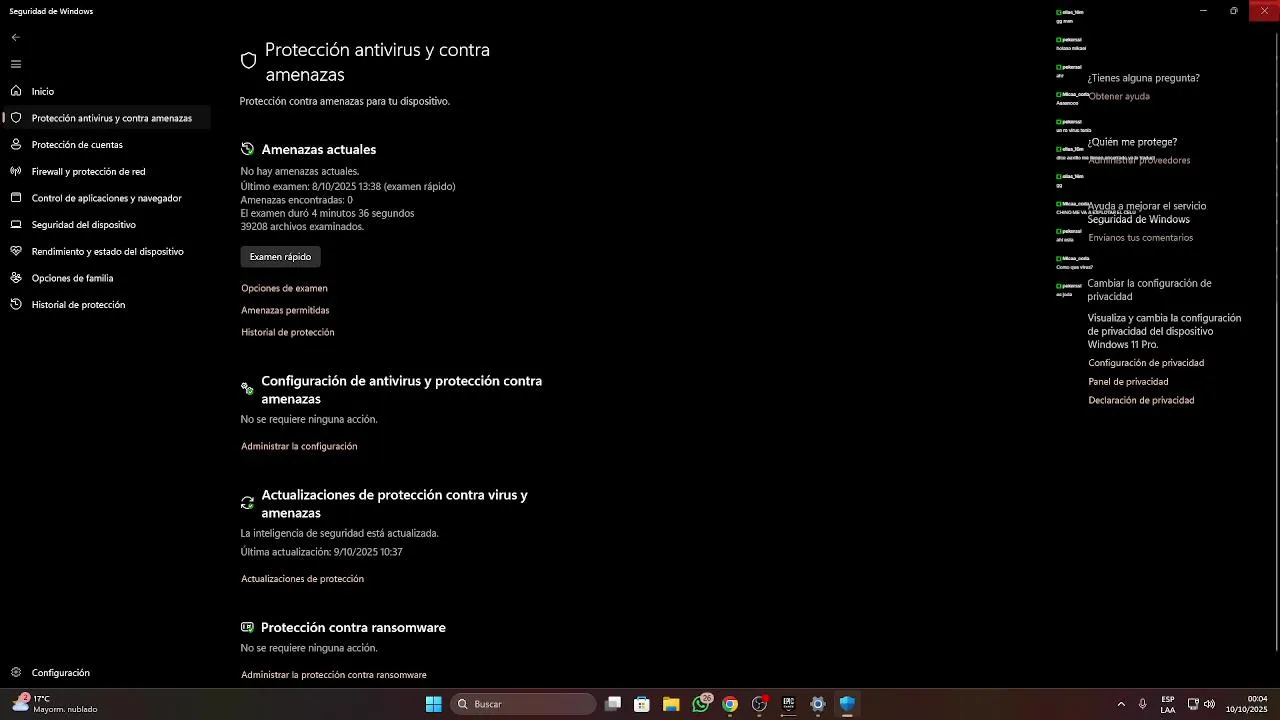
Task: Open Declaración de privacidad link
Action: pos(1141,400)
